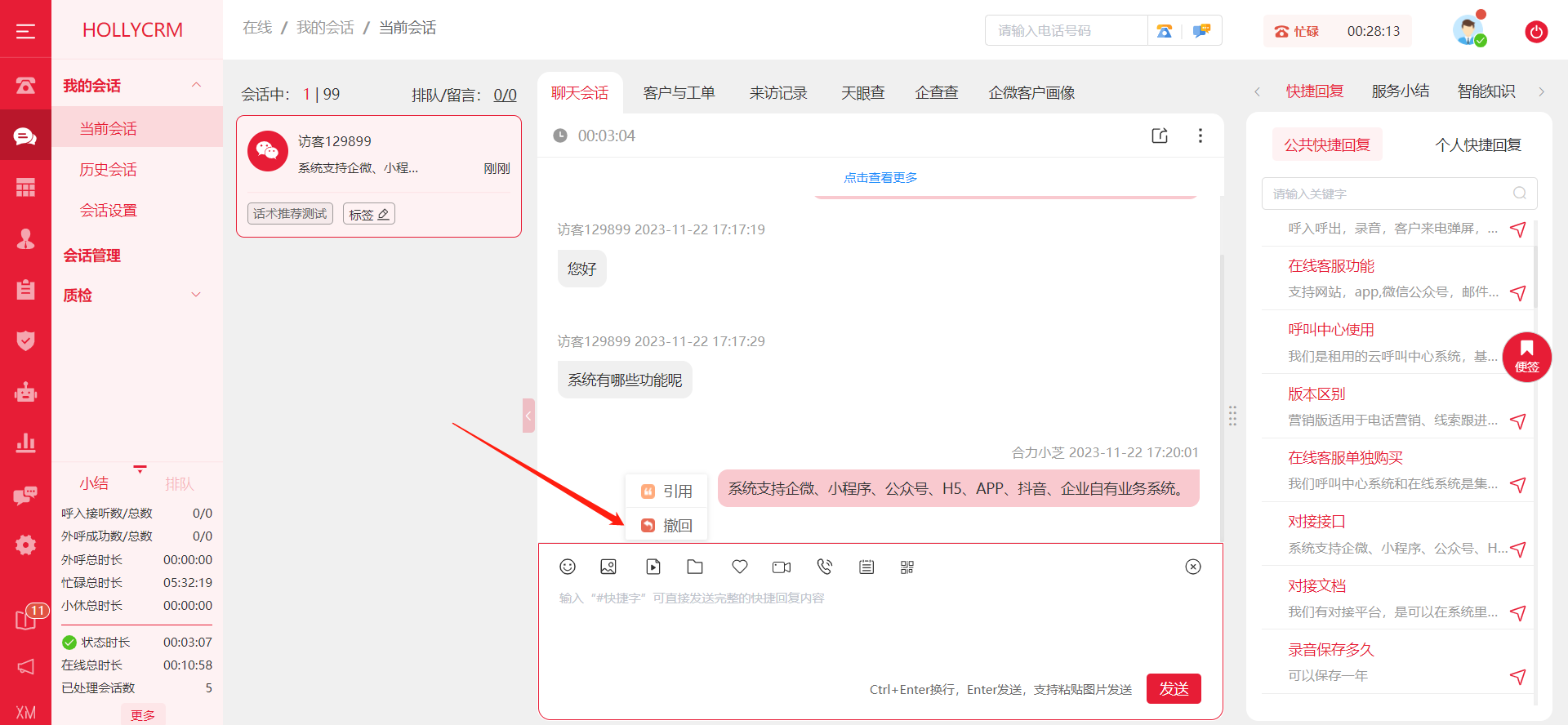
Task: Open the bar chart reports sidebar icon
Action: click(x=25, y=443)
